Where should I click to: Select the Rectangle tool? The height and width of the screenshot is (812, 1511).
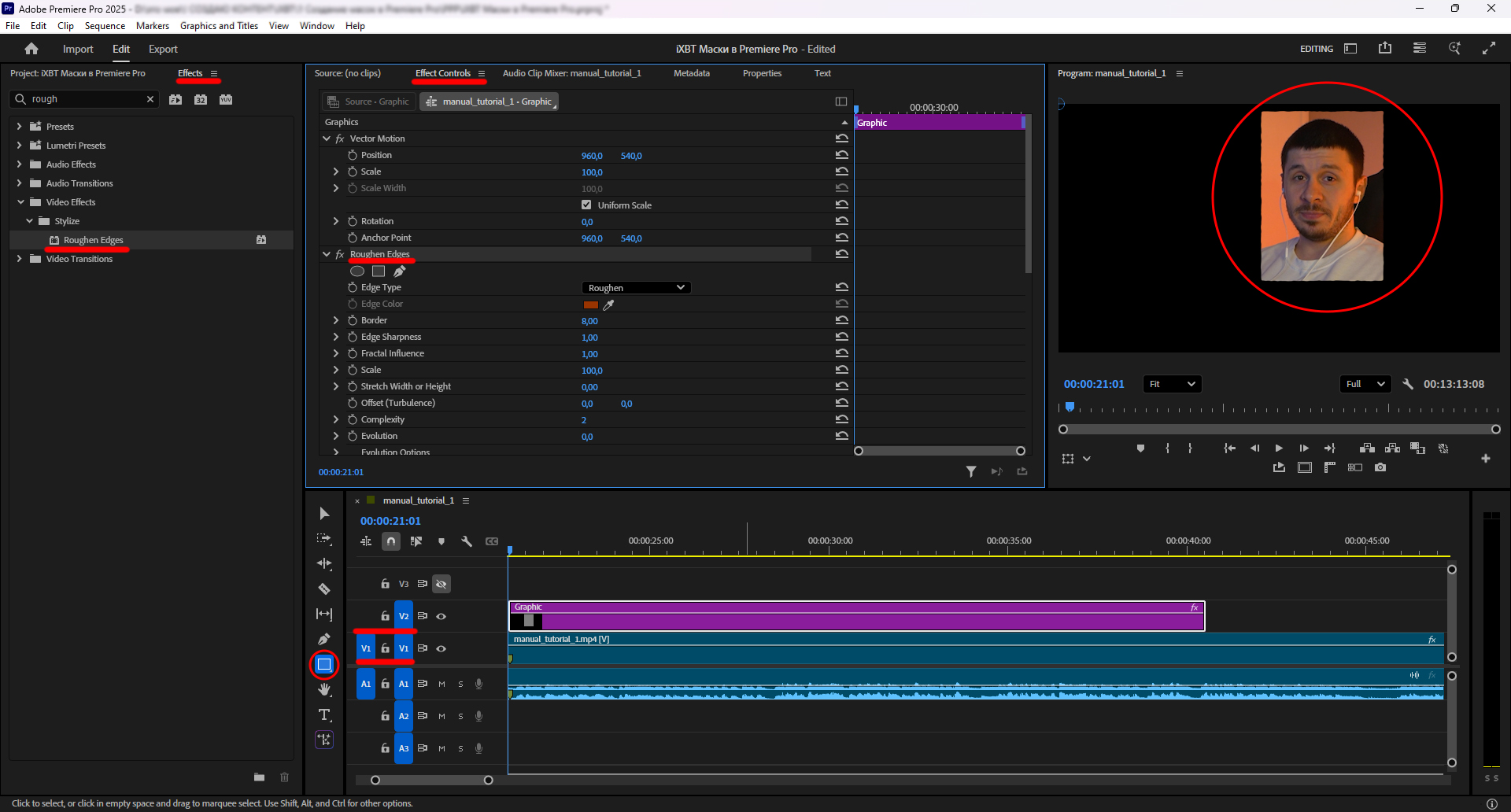pyautogui.click(x=324, y=665)
